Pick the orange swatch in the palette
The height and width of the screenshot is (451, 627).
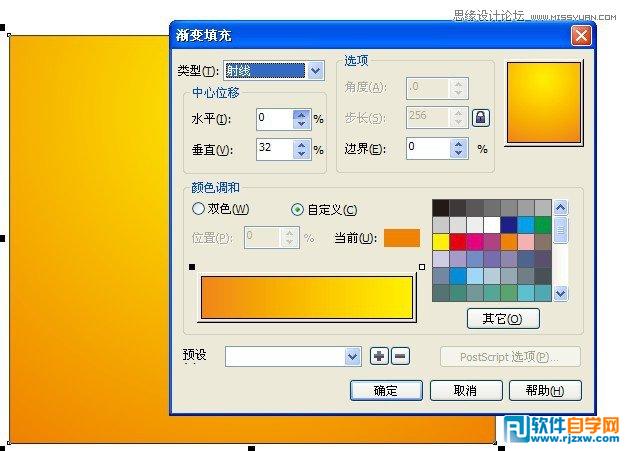click(509, 242)
